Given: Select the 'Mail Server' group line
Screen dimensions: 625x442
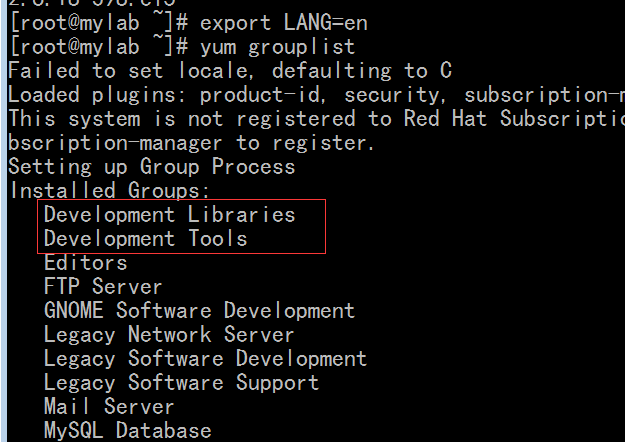Looking at the screenshot, I should tap(109, 406).
